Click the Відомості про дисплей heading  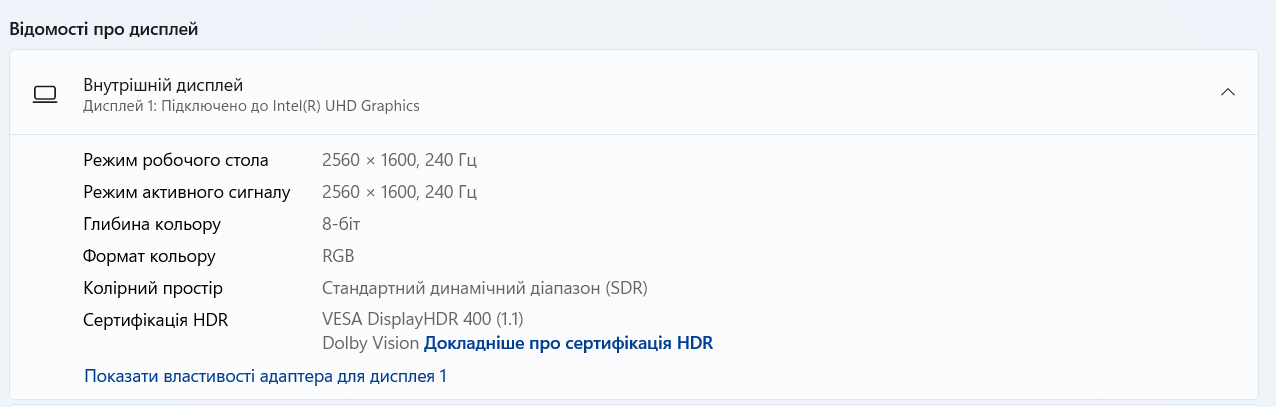104,29
